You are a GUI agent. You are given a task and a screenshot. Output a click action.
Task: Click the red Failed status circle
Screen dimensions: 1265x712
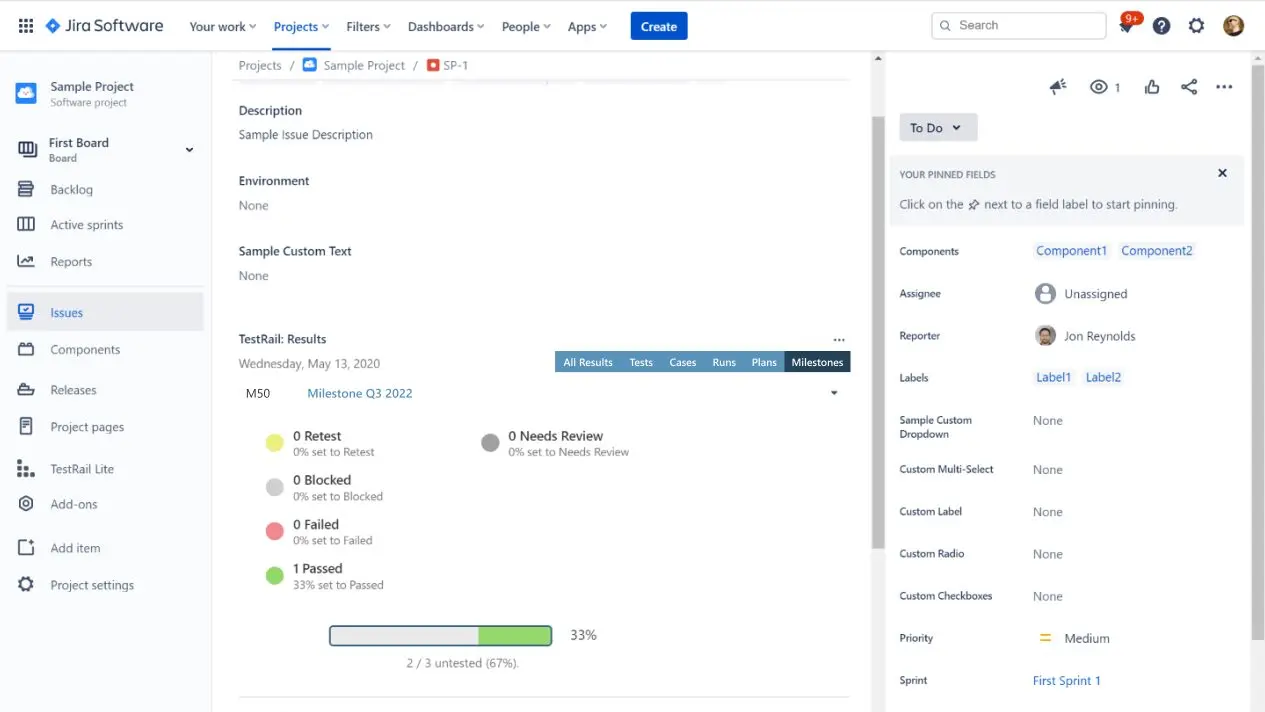coord(274,532)
